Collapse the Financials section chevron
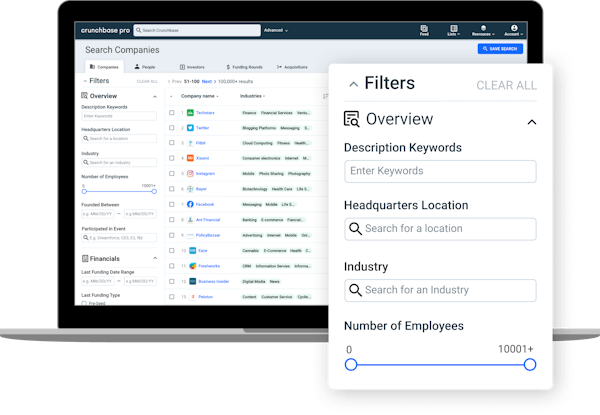 [x=155, y=259]
